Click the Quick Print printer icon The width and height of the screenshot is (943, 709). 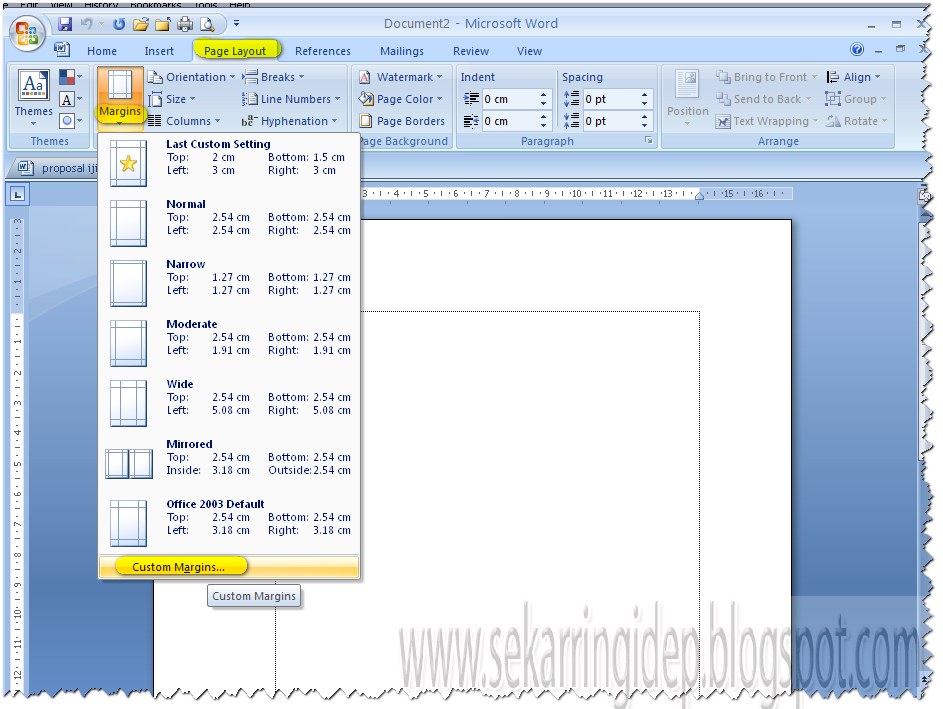(185, 24)
